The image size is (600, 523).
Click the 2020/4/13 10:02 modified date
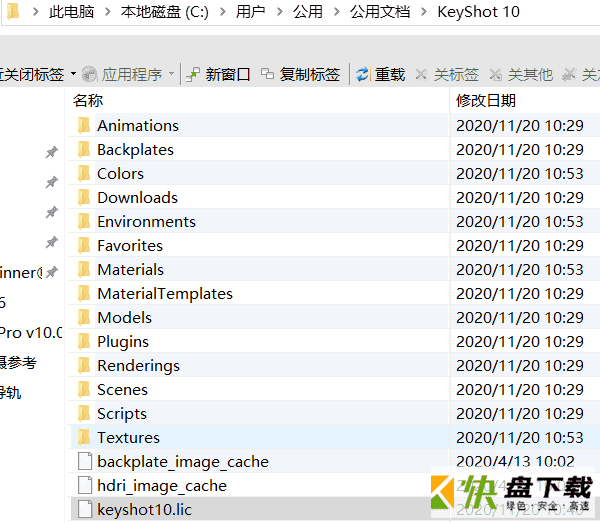(x=515, y=461)
